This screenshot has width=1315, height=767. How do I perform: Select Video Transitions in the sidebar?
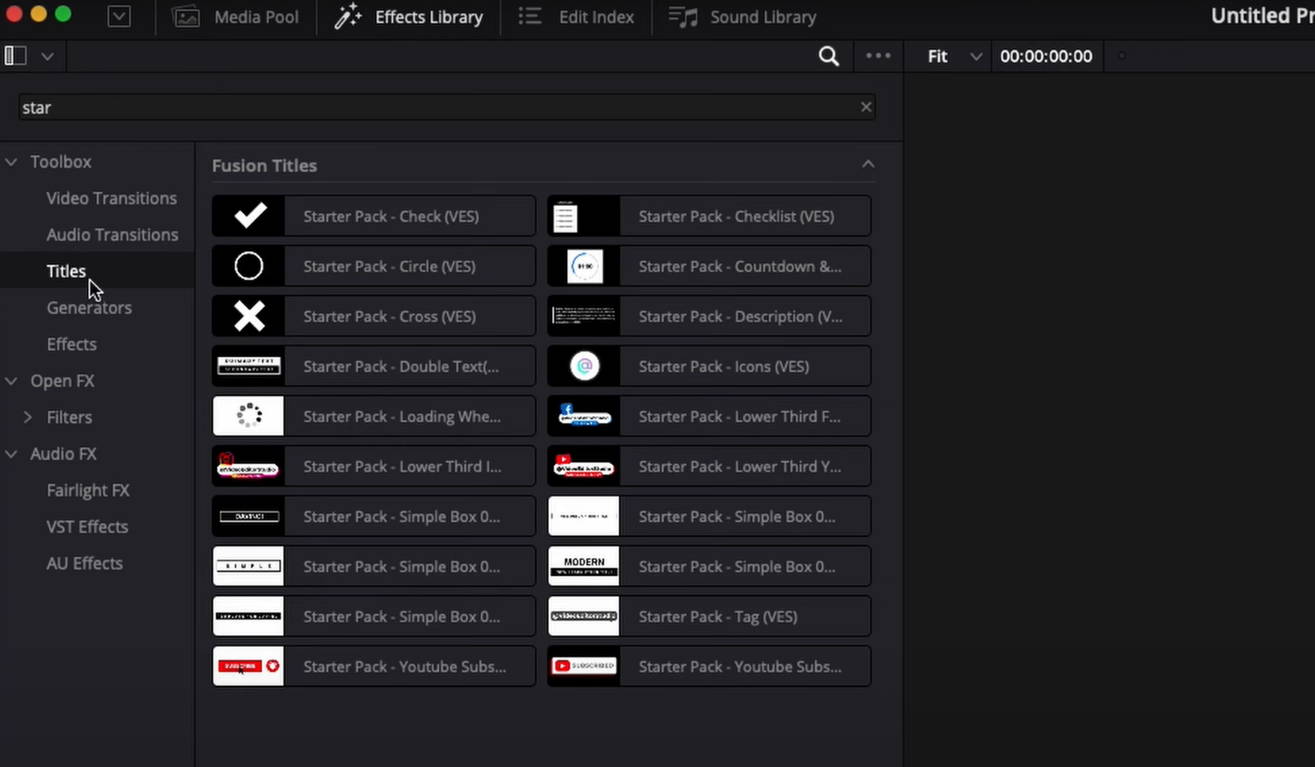(111, 198)
